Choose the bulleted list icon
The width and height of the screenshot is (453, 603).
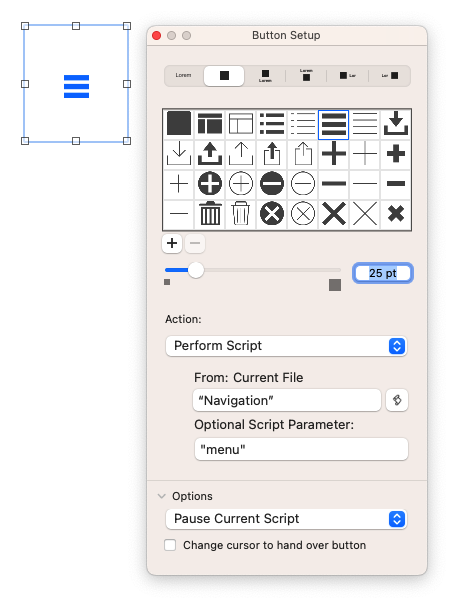coord(272,123)
